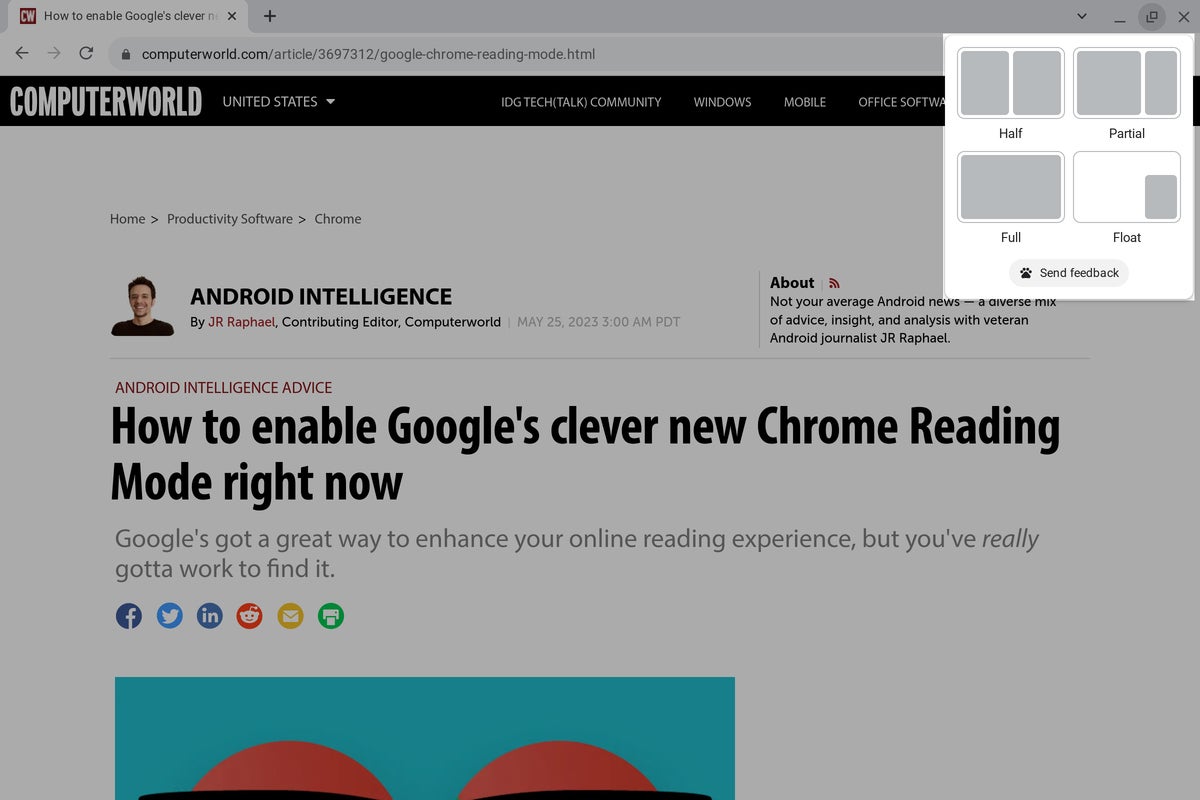Share the article on Reddit
The width and height of the screenshot is (1200, 800).
[x=250, y=616]
